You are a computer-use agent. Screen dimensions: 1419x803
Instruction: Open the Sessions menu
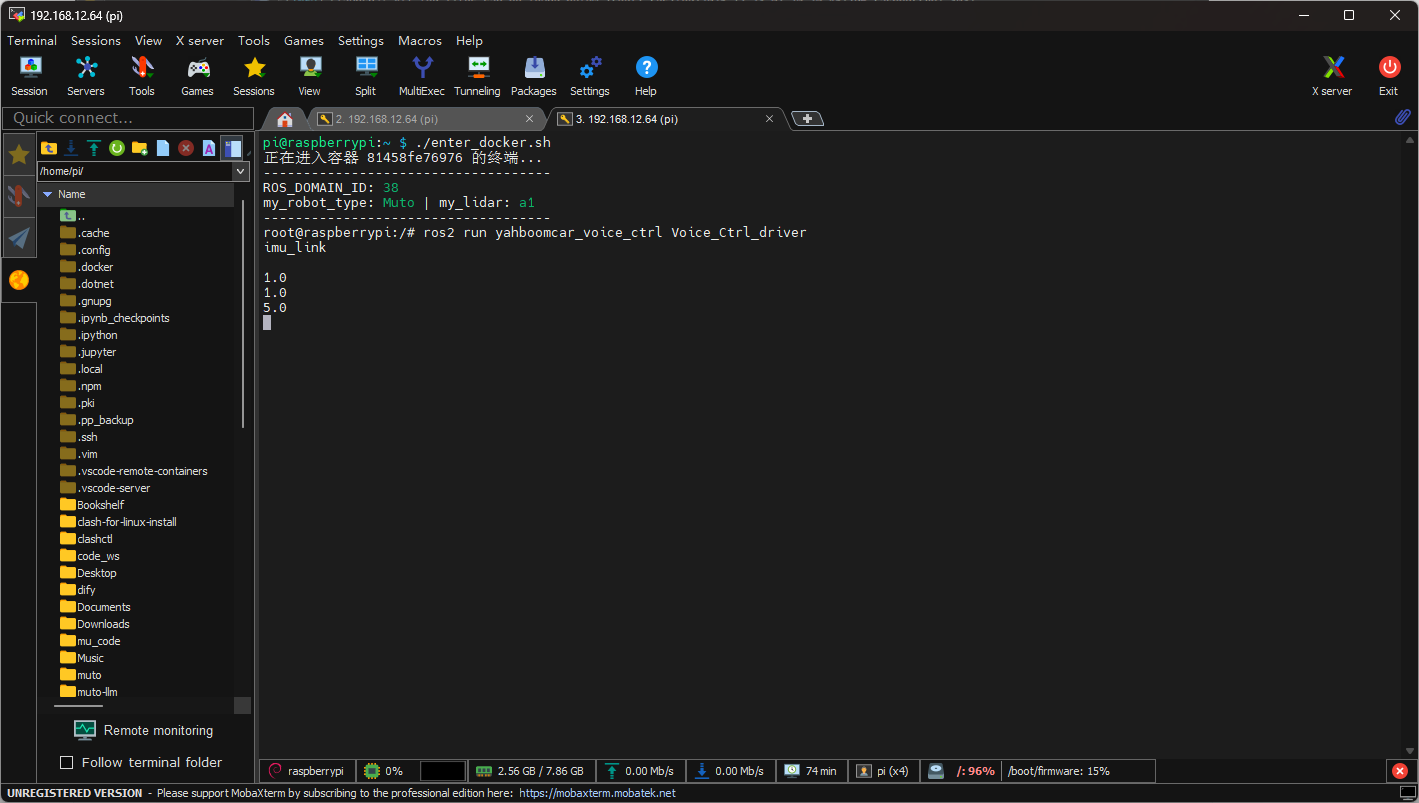96,41
